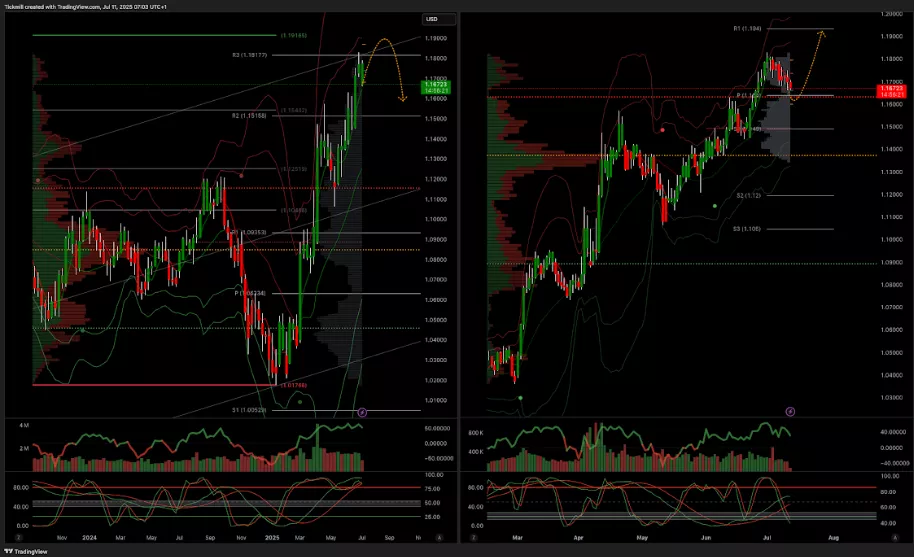Click the Aug label on right time axis
This screenshot has width=914, height=557.
(x=832, y=538)
